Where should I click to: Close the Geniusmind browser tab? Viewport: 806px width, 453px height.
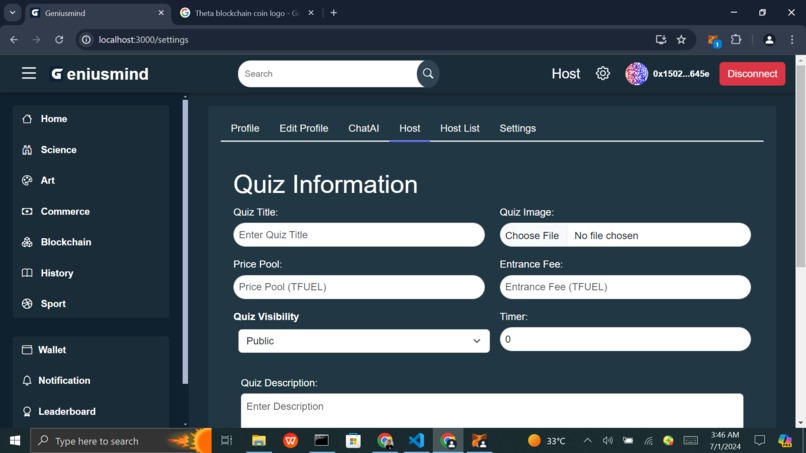pos(161,13)
